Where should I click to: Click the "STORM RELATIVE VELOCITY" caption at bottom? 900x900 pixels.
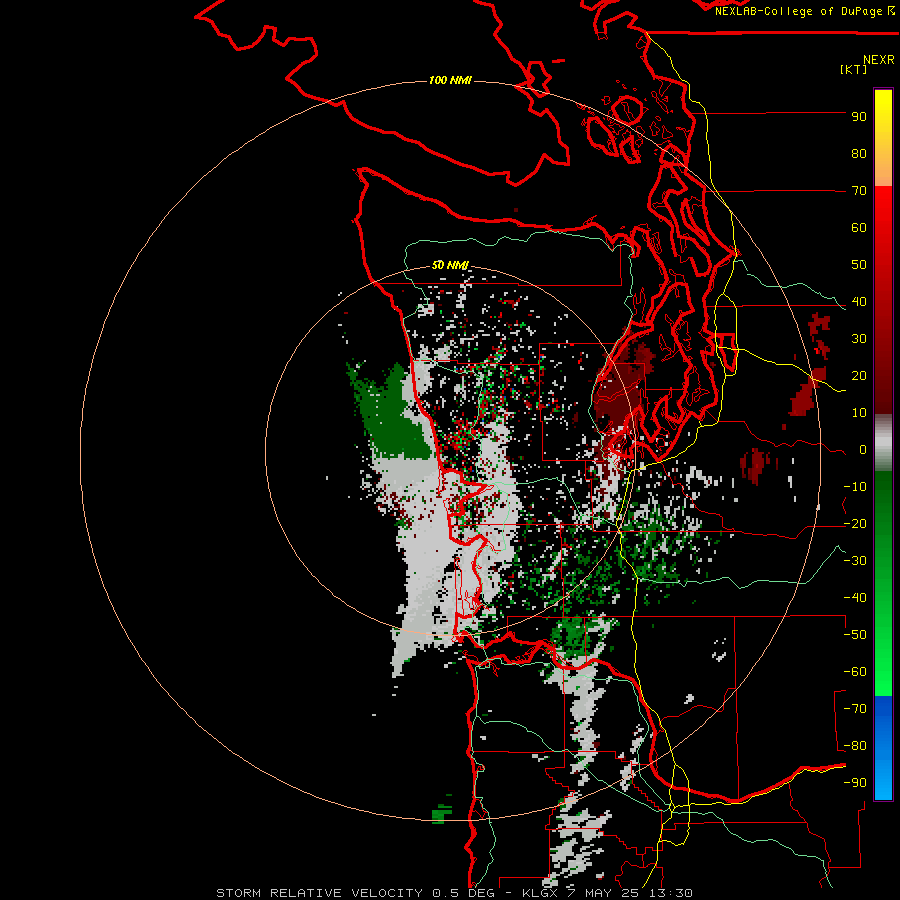point(321,893)
